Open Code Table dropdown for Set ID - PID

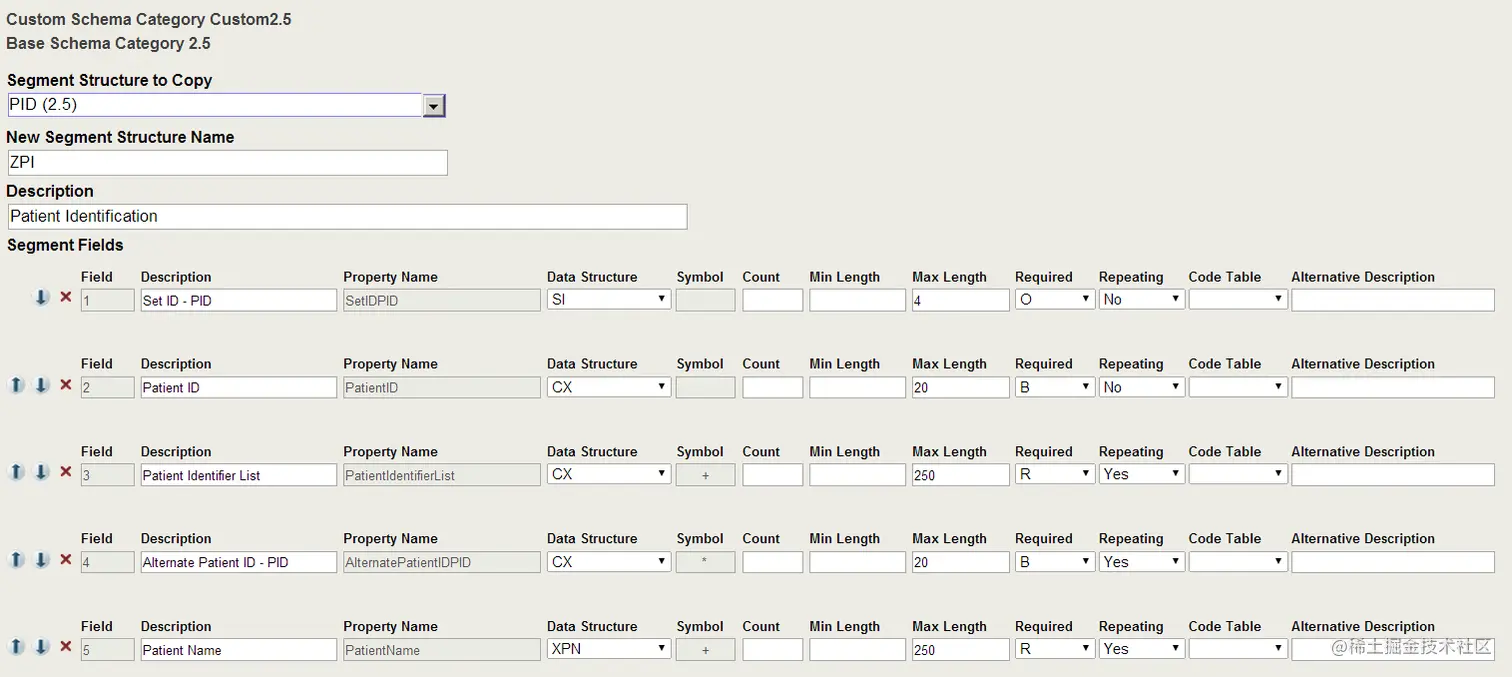coord(1238,299)
